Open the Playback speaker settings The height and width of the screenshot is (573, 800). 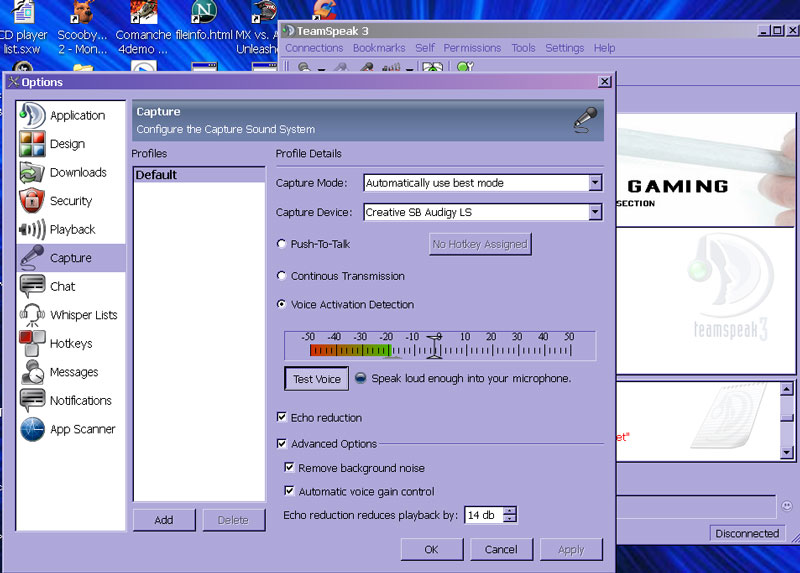(71, 230)
